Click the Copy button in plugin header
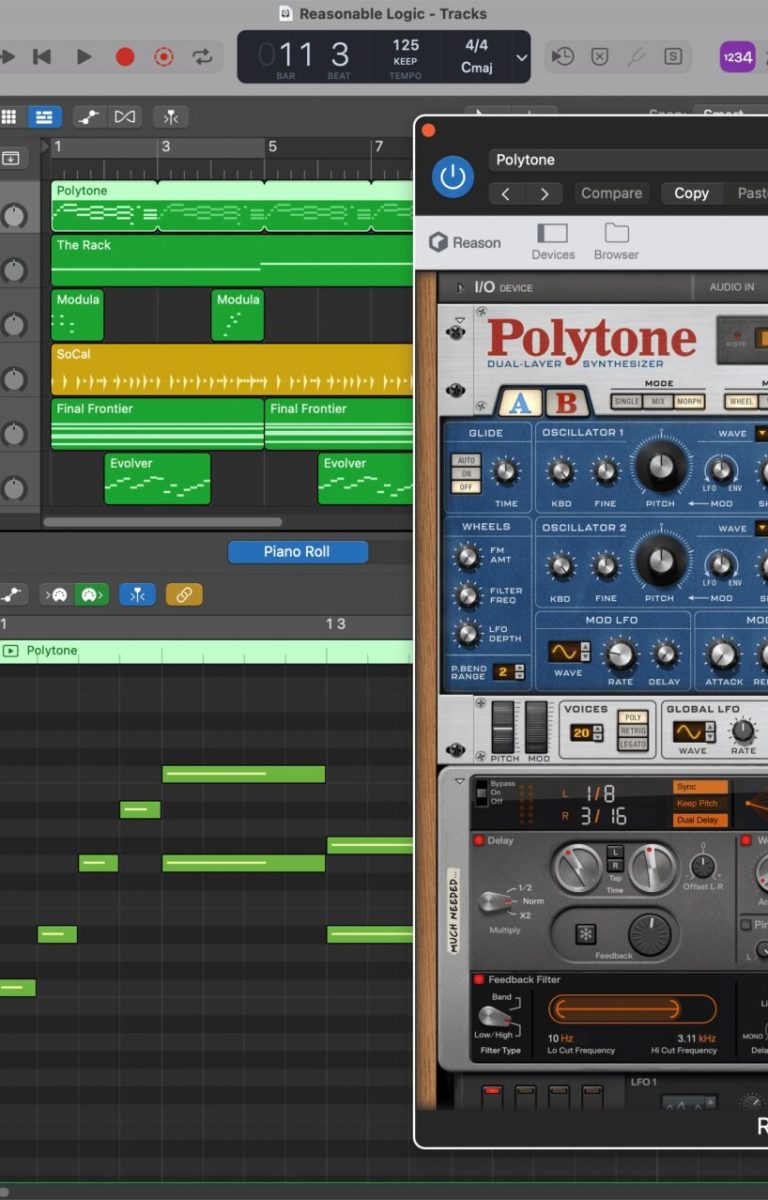This screenshot has width=768, height=1200. pos(691,193)
